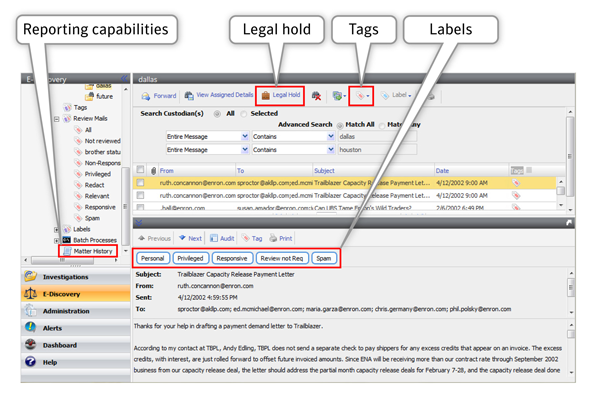The width and height of the screenshot is (590, 395).
Task: Select the Match All radio button
Action: (340, 125)
